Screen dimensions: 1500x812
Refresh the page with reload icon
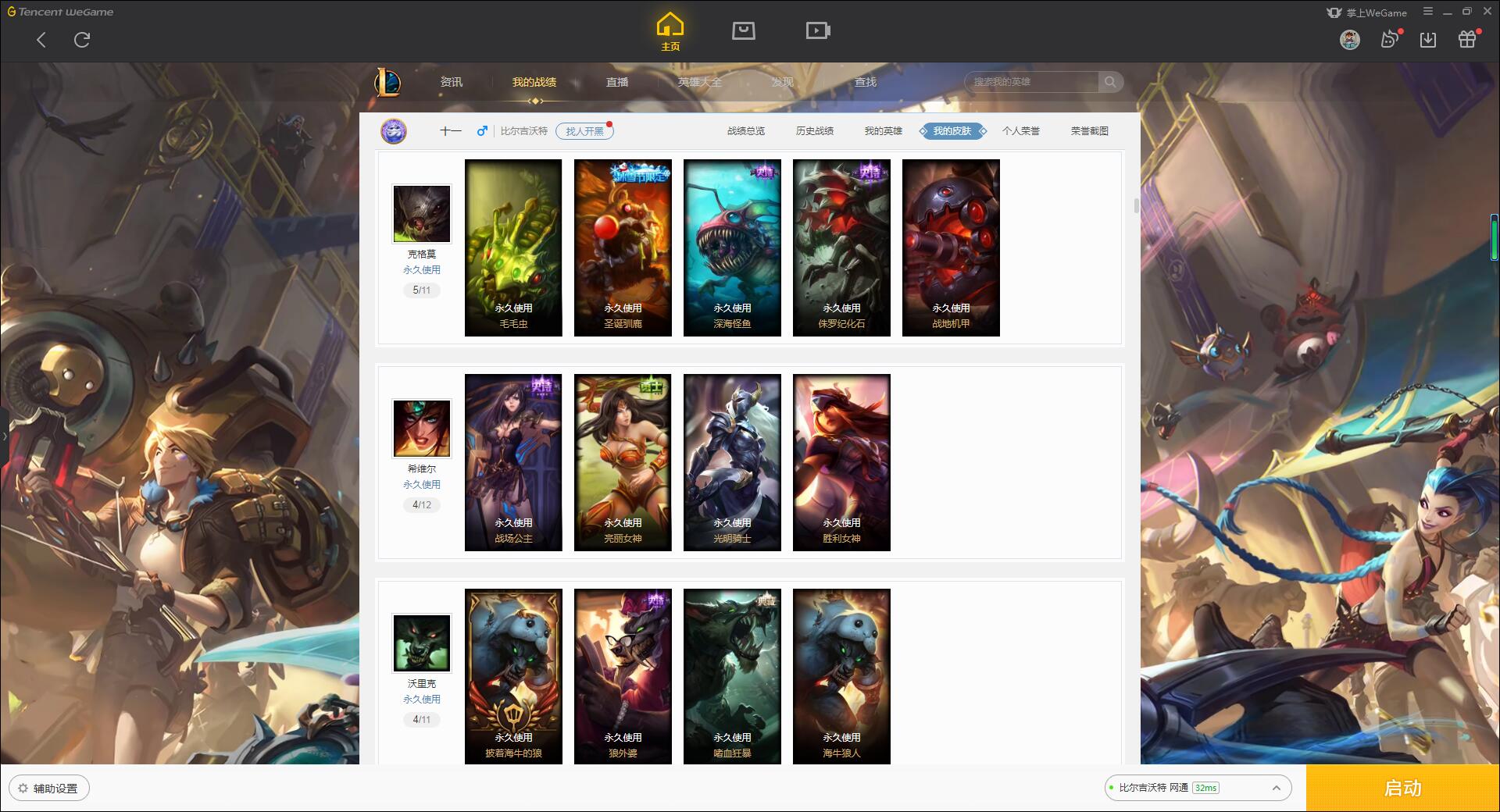click(82, 40)
